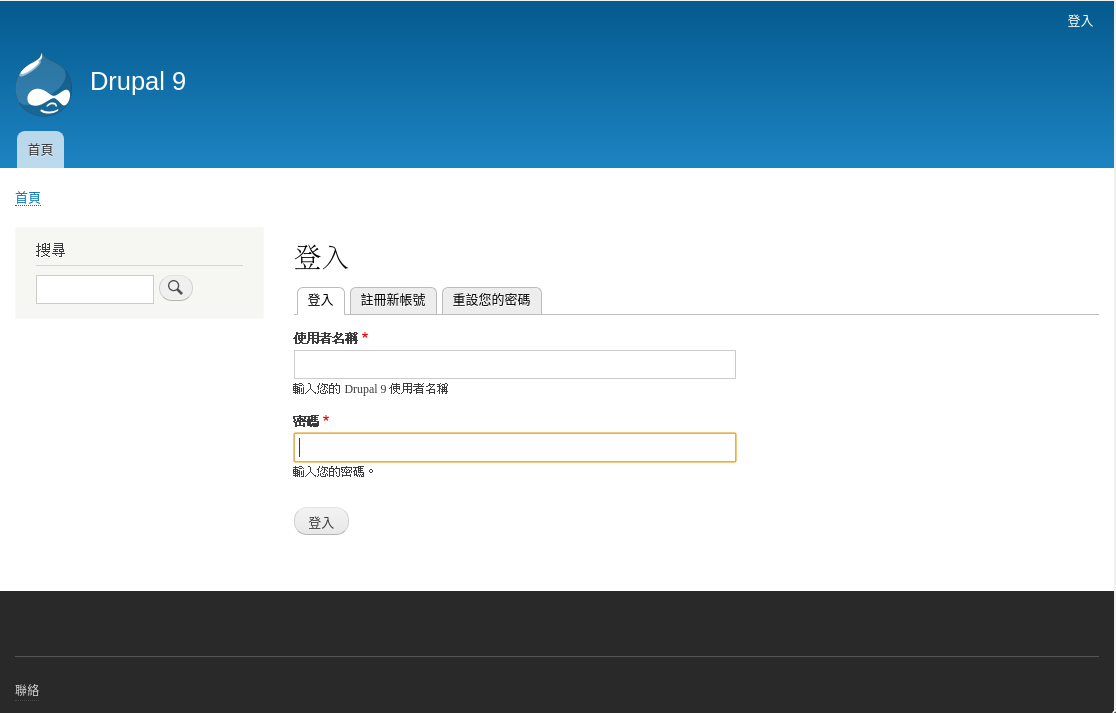Image resolution: width=1116 pixels, height=713 pixels.
Task: Click inside the 密碼 password field
Action: (514, 447)
